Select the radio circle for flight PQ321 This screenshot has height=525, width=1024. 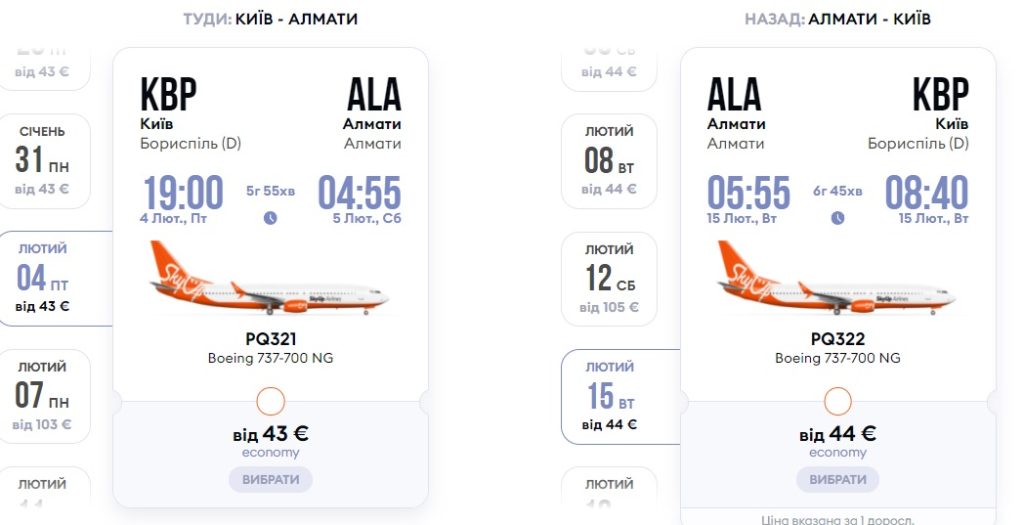point(271,402)
